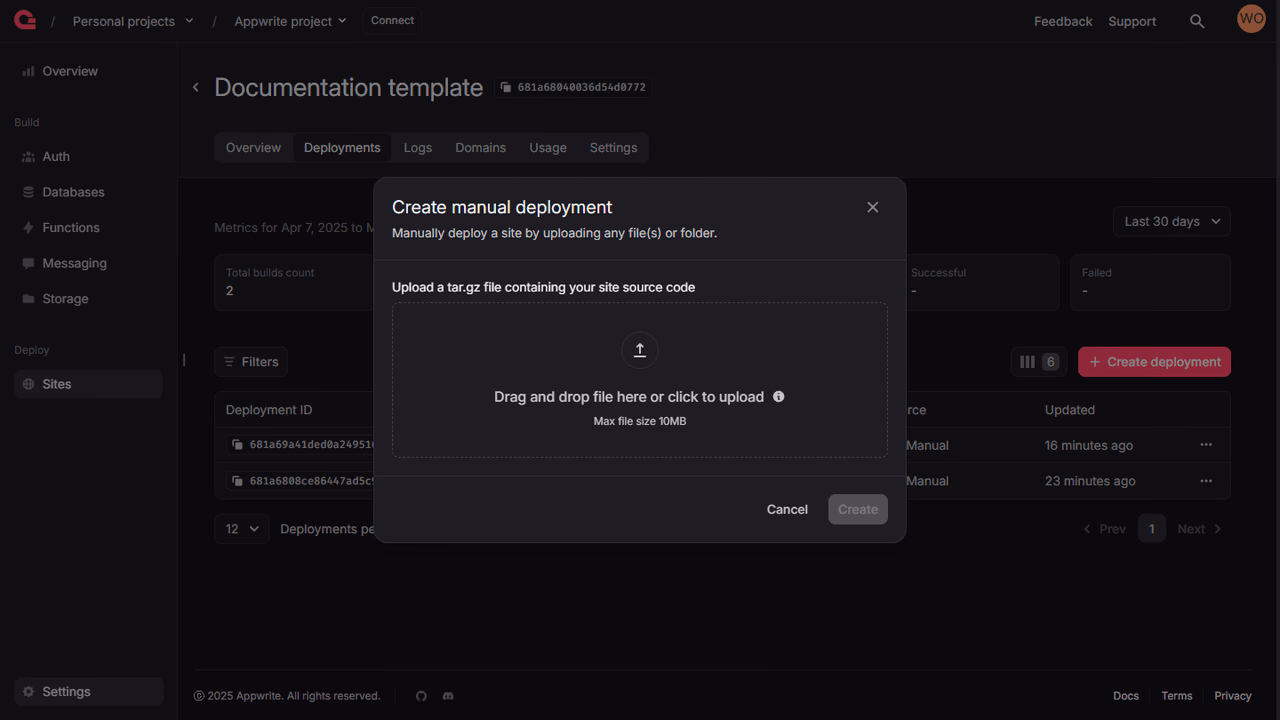Viewport: 1280px width, 720px height.
Task: Open Overview in the sidebar
Action: click(88, 72)
